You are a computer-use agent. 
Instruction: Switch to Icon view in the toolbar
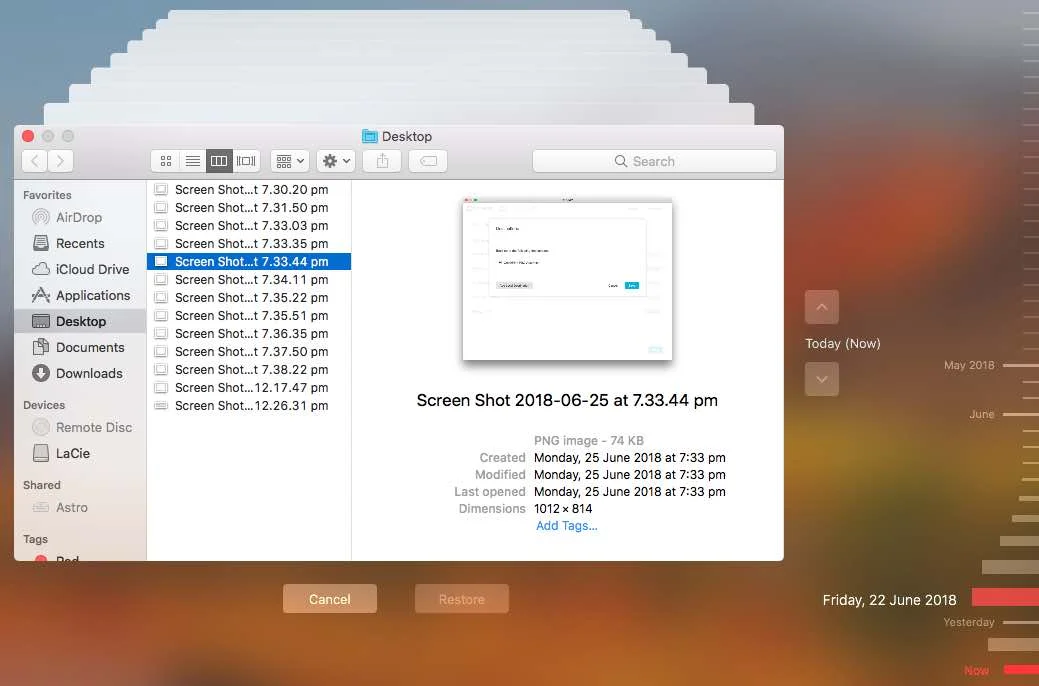click(166, 160)
